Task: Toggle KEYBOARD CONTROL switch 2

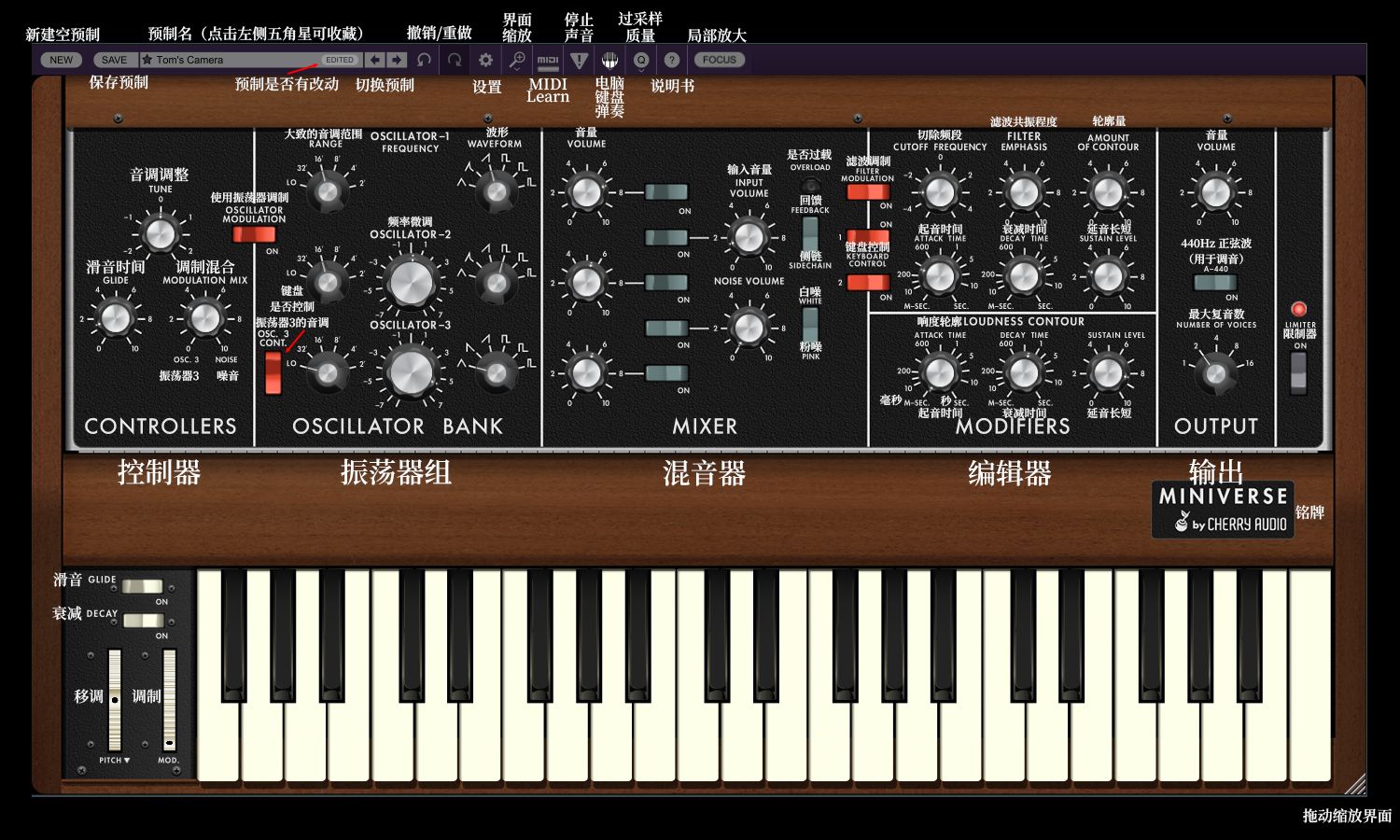Action: click(x=867, y=282)
